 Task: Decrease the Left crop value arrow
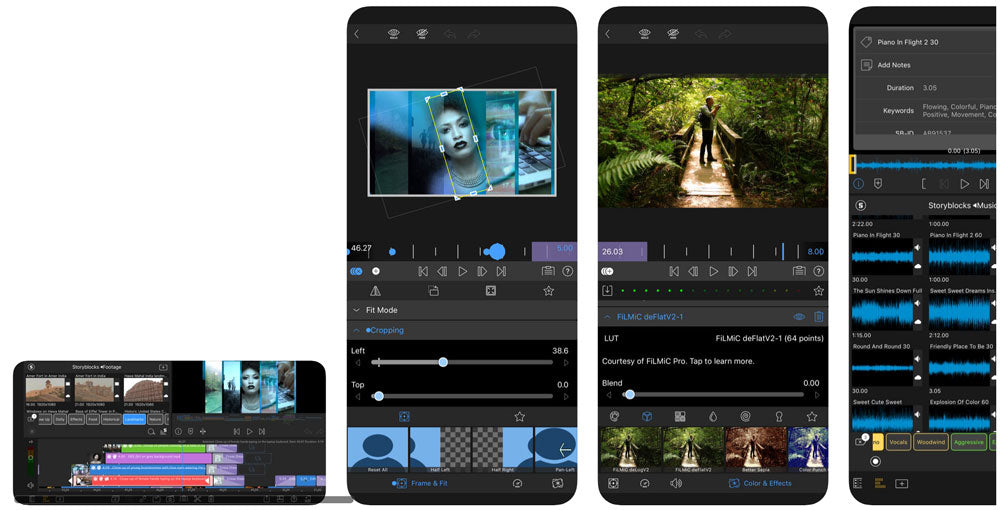[357, 363]
